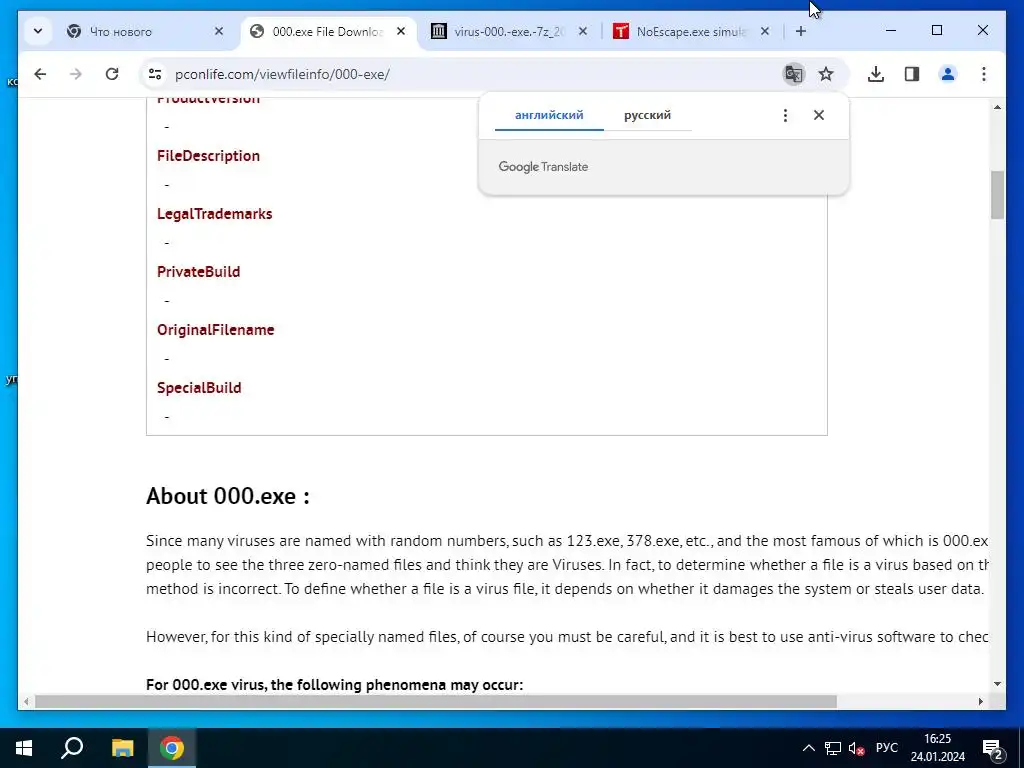Open the tab search dropdown
The width and height of the screenshot is (1024, 768).
point(38,31)
